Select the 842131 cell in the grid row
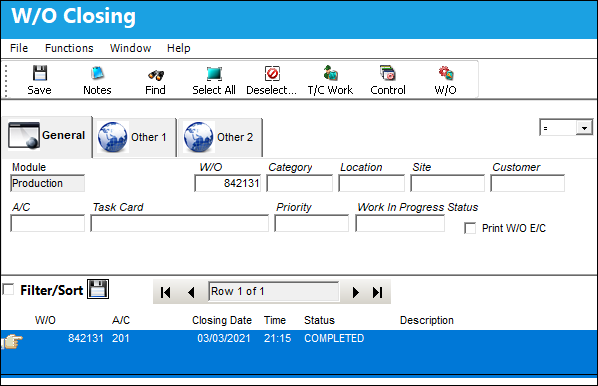Viewport: 598px width, 386px height. click(85, 338)
